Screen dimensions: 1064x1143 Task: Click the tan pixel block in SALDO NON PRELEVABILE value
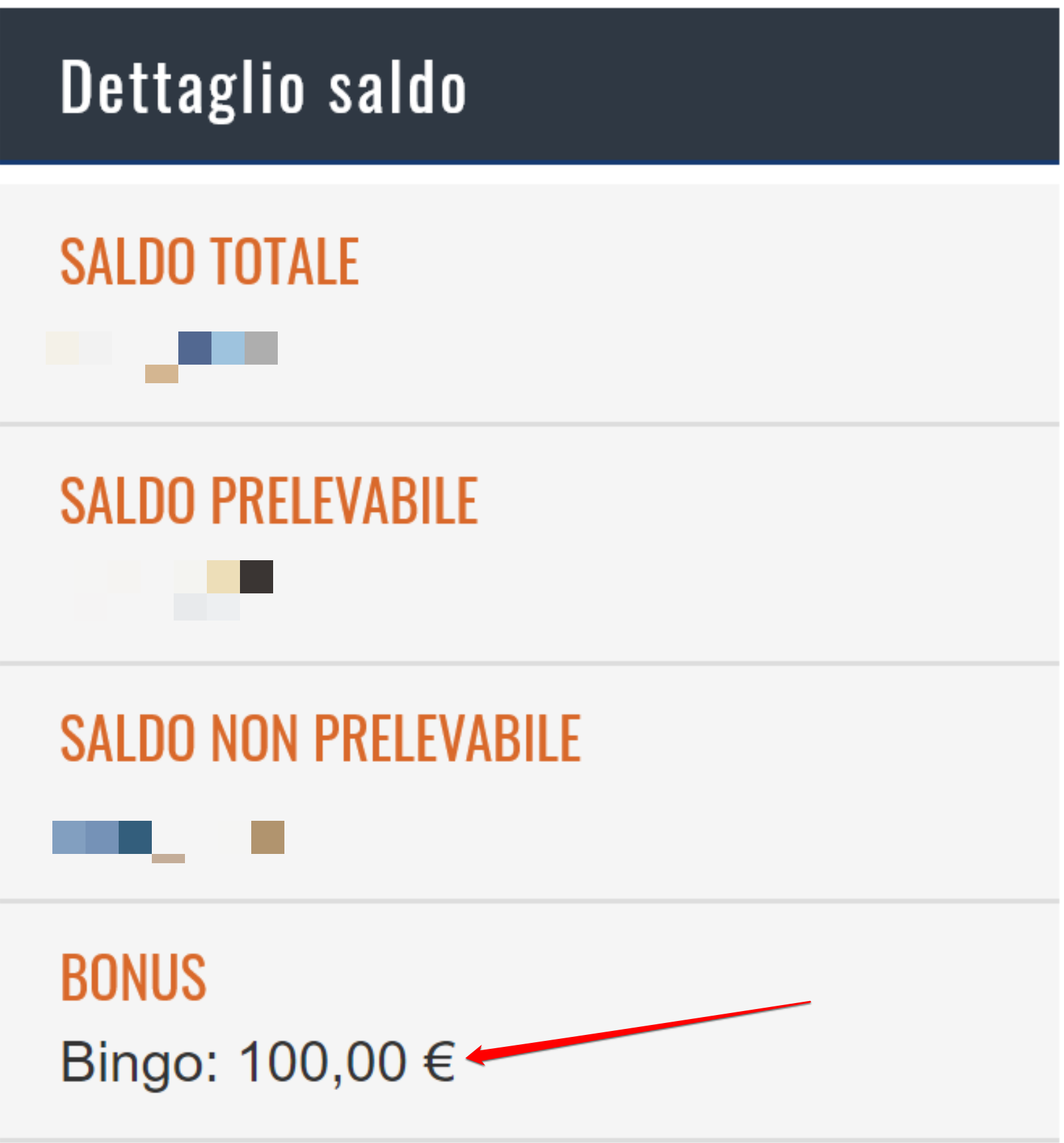click(268, 837)
